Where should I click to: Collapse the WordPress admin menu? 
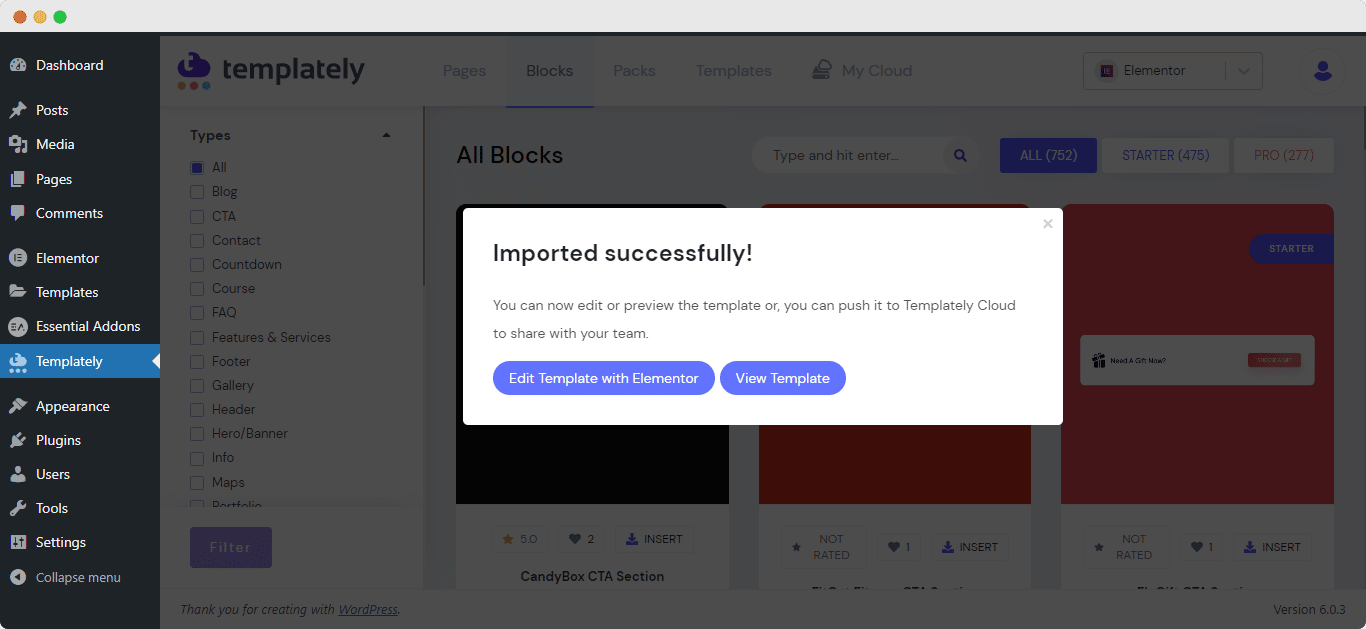[x=80, y=577]
